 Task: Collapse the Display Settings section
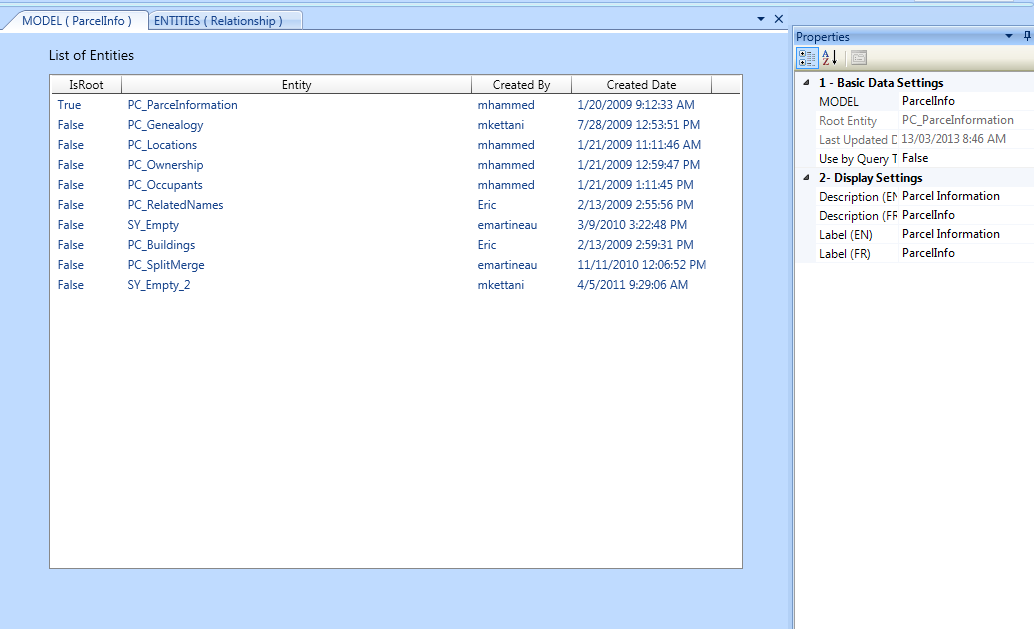click(x=807, y=178)
